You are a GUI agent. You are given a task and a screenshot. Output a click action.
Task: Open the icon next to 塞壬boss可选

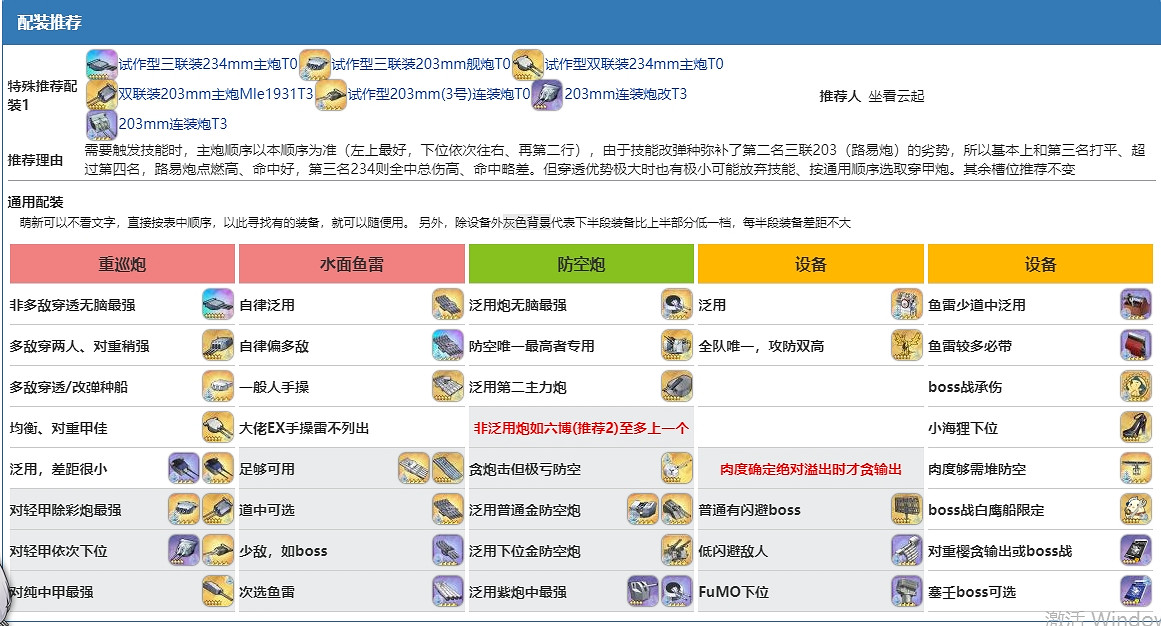(x=1135, y=591)
